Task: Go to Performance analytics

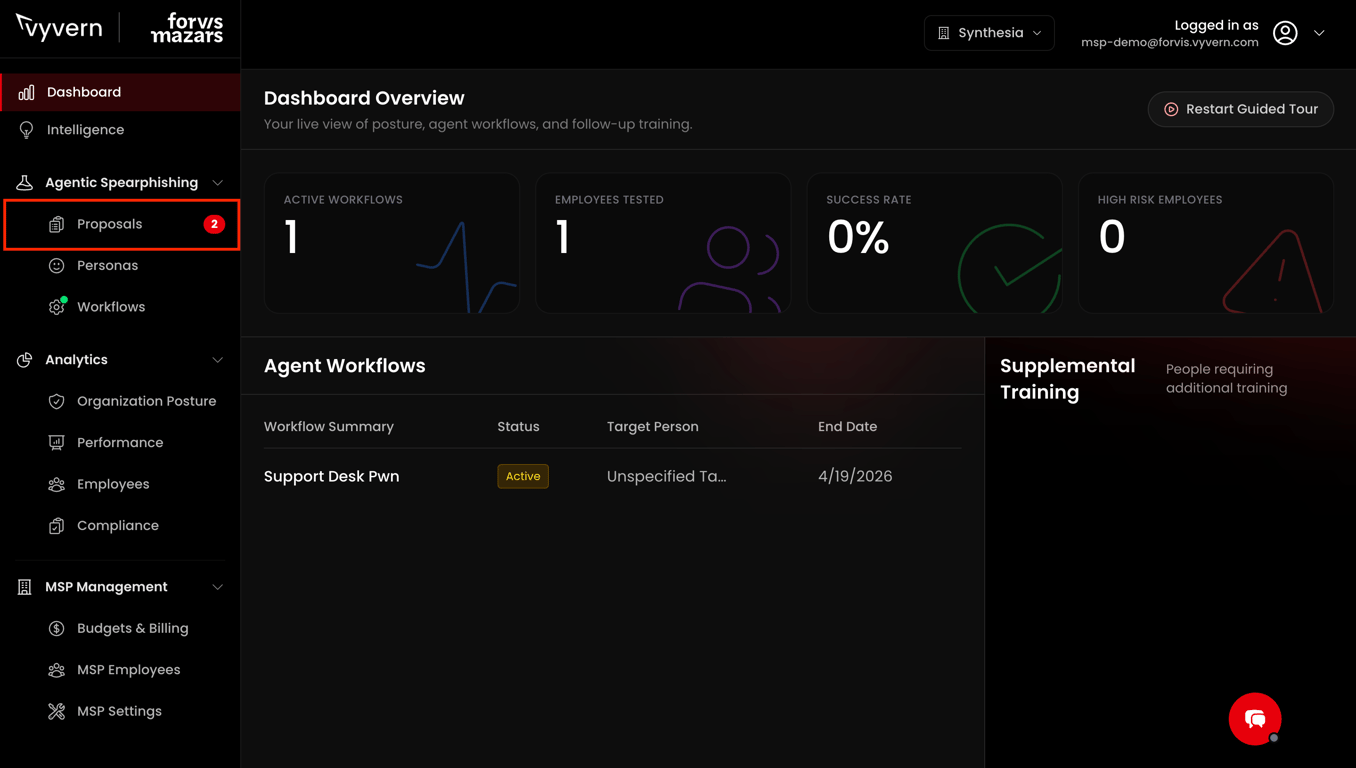Action: [x=122, y=443]
